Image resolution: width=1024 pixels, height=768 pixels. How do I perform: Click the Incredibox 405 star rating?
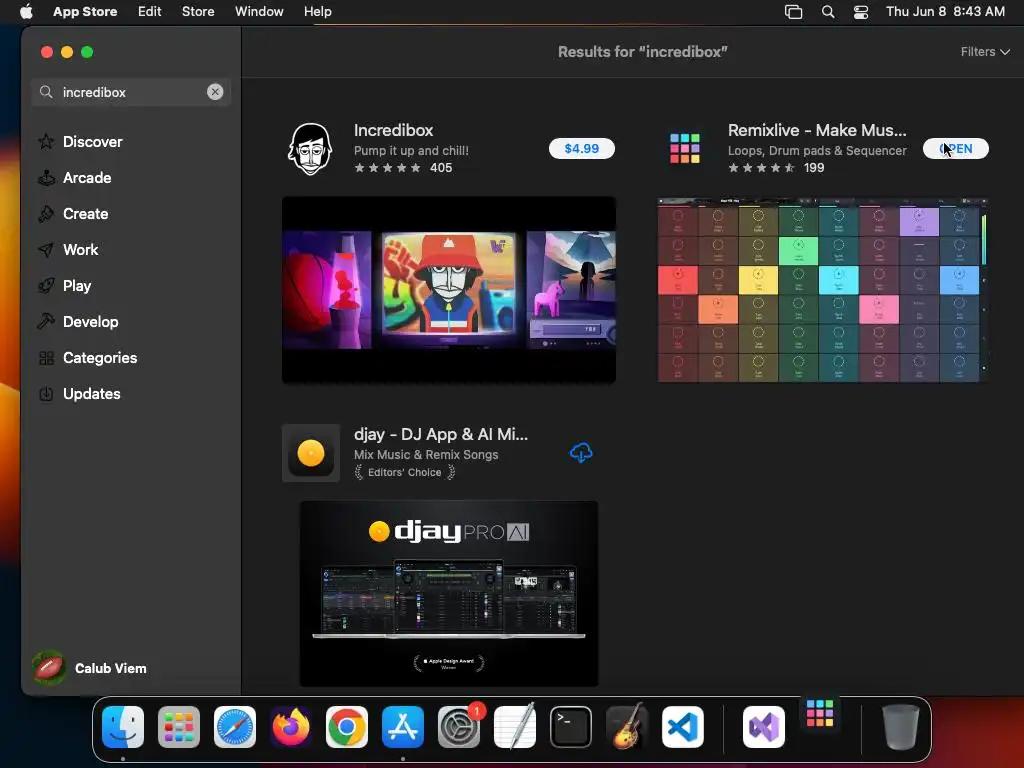[403, 168]
